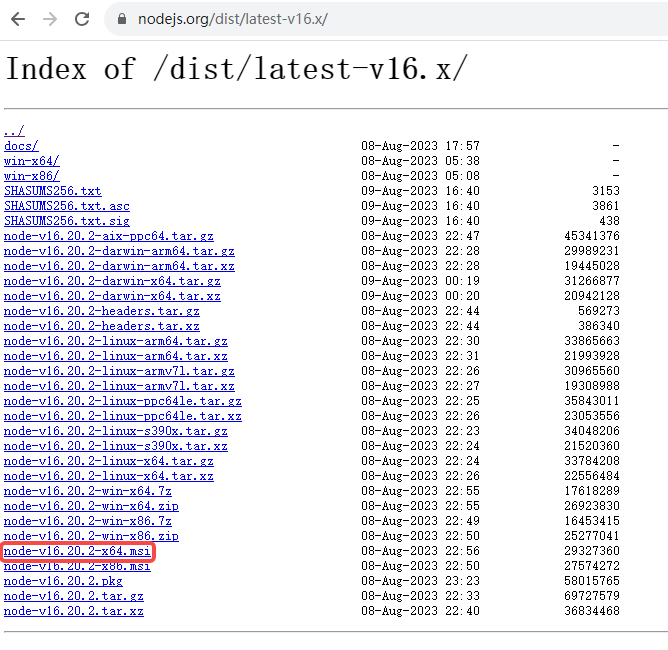Download node-v16.20.2-win-x86.zip
The height and width of the screenshot is (650, 668).
tap(91, 536)
